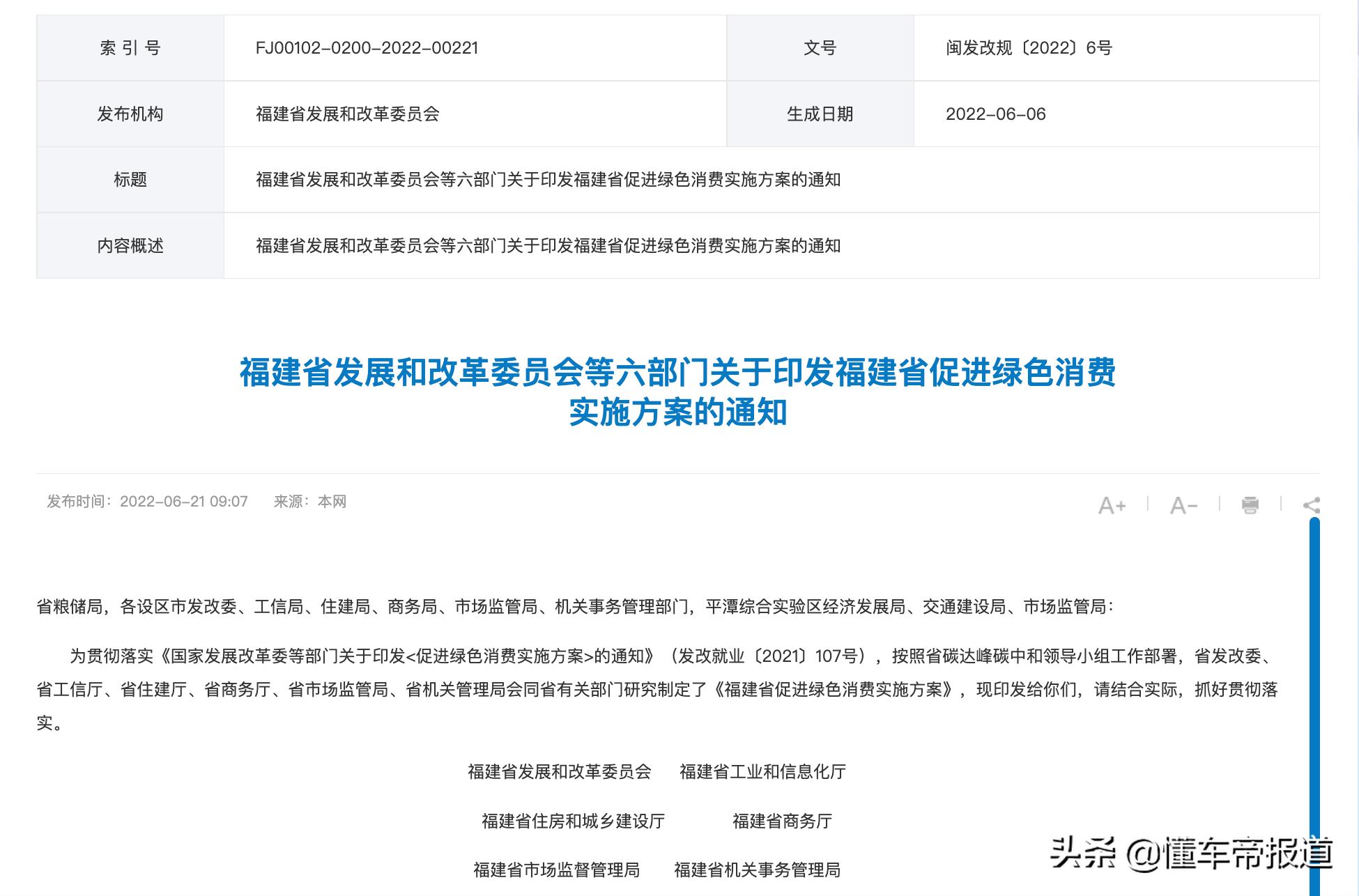Click the 标题 row title text
Viewport: 1359px width, 896px height.
point(548,180)
